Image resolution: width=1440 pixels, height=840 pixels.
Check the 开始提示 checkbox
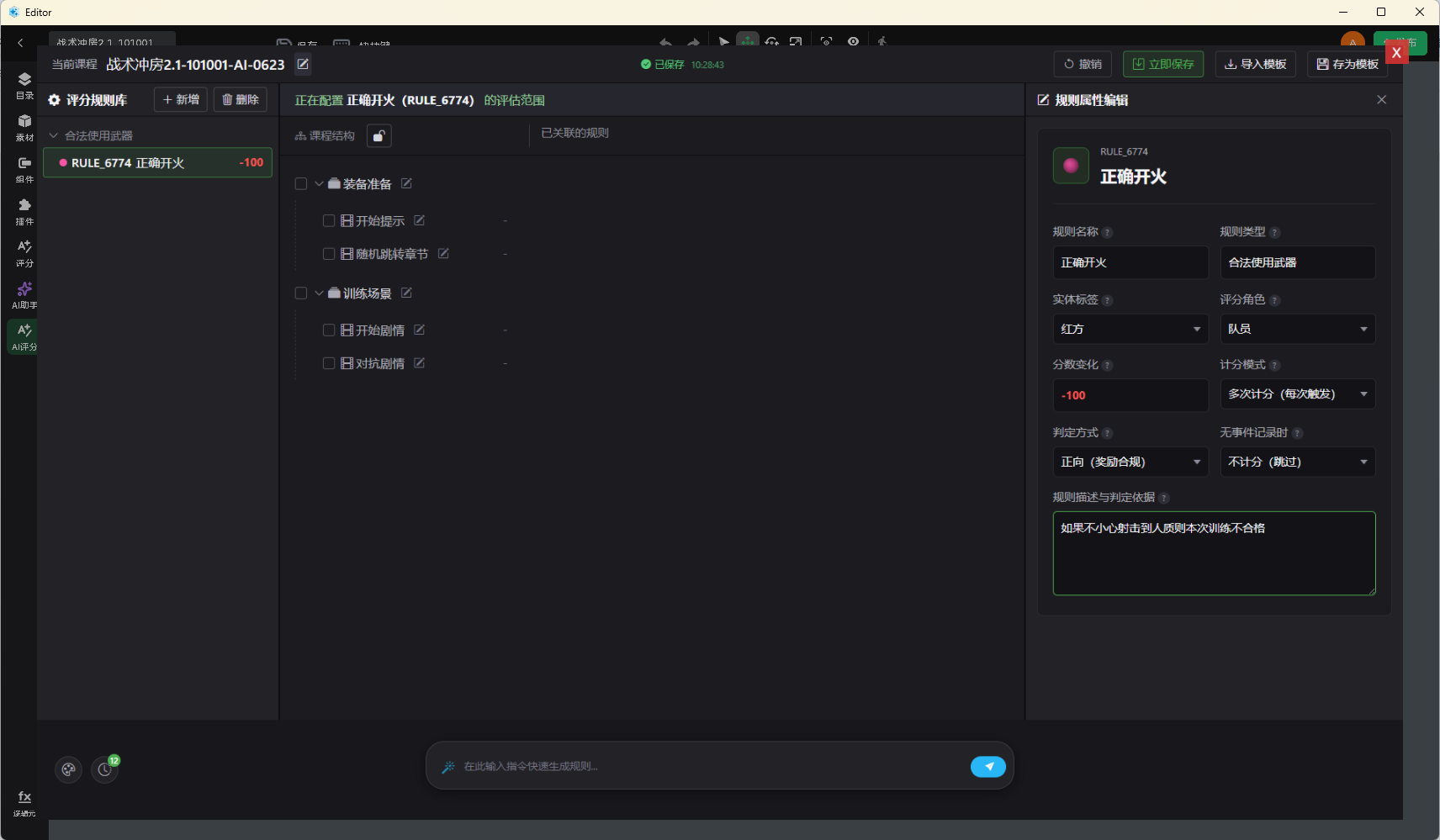[329, 220]
